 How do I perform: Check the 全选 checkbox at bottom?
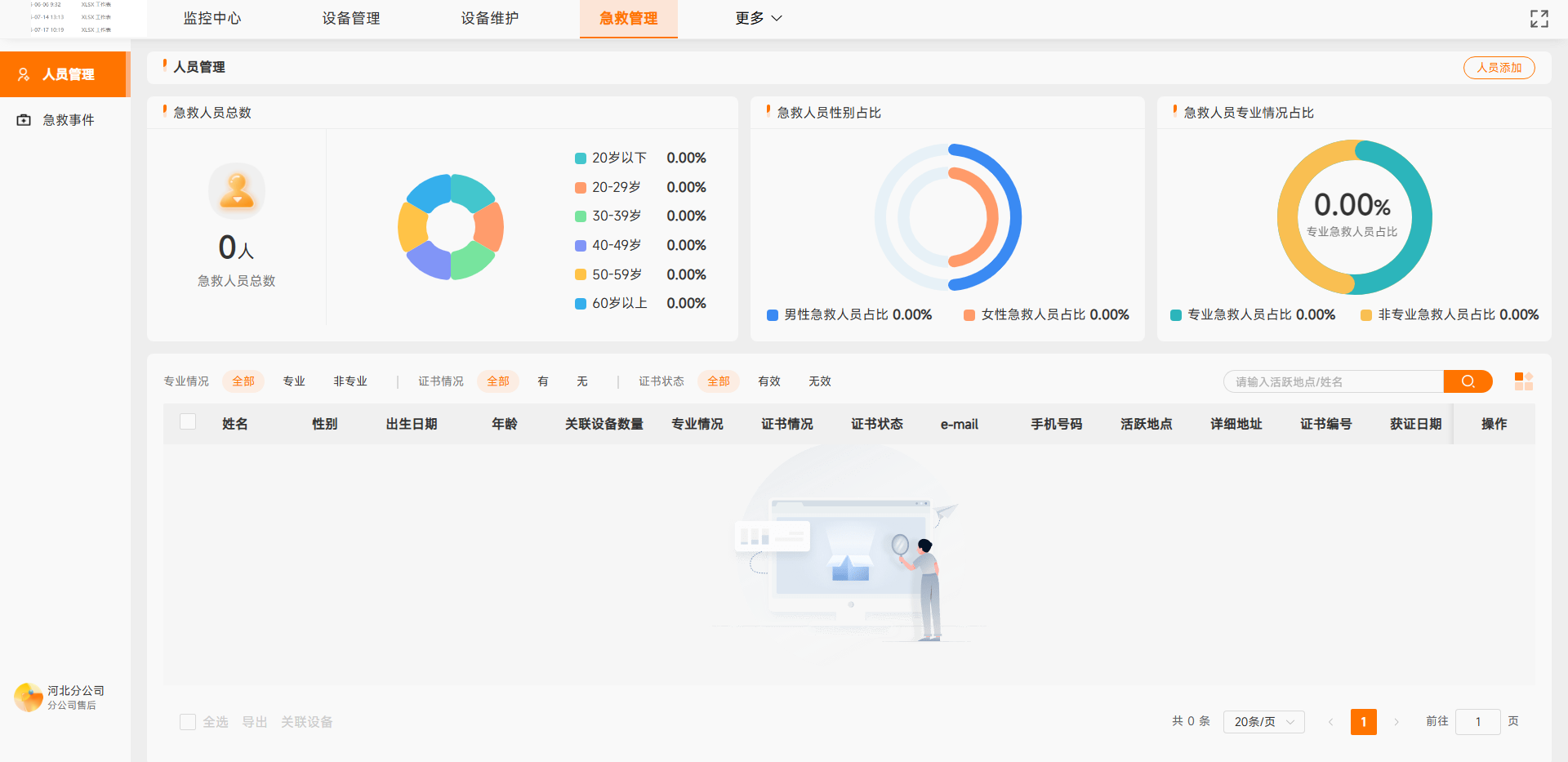pos(188,722)
